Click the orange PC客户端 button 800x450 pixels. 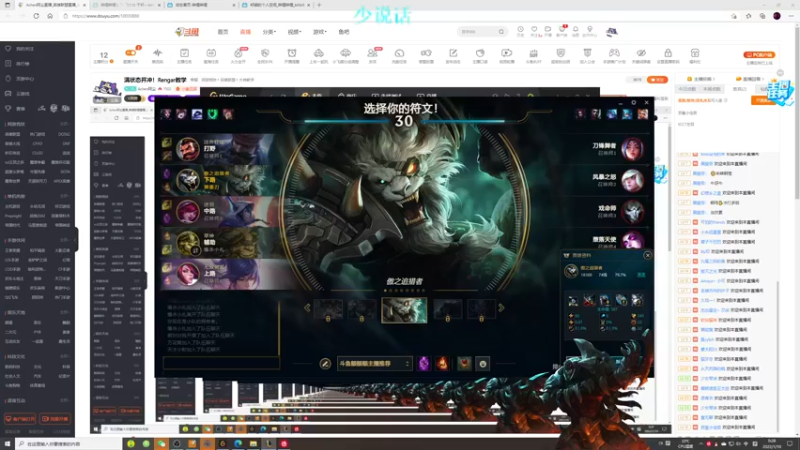pyautogui.click(x=759, y=55)
